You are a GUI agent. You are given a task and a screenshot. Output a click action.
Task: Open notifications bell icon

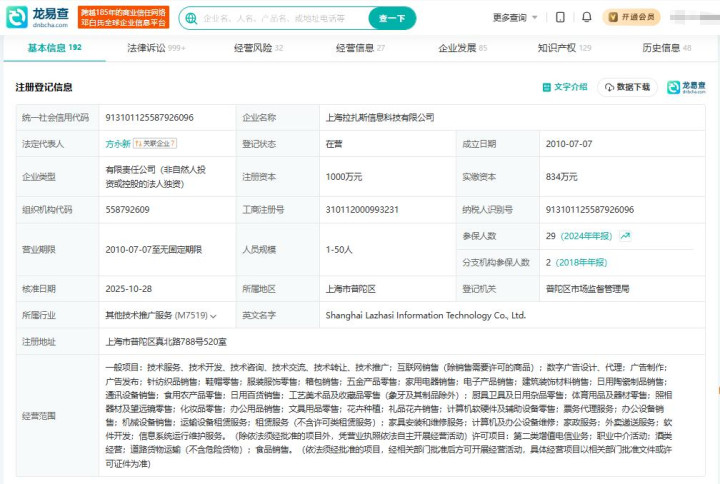click(x=585, y=17)
